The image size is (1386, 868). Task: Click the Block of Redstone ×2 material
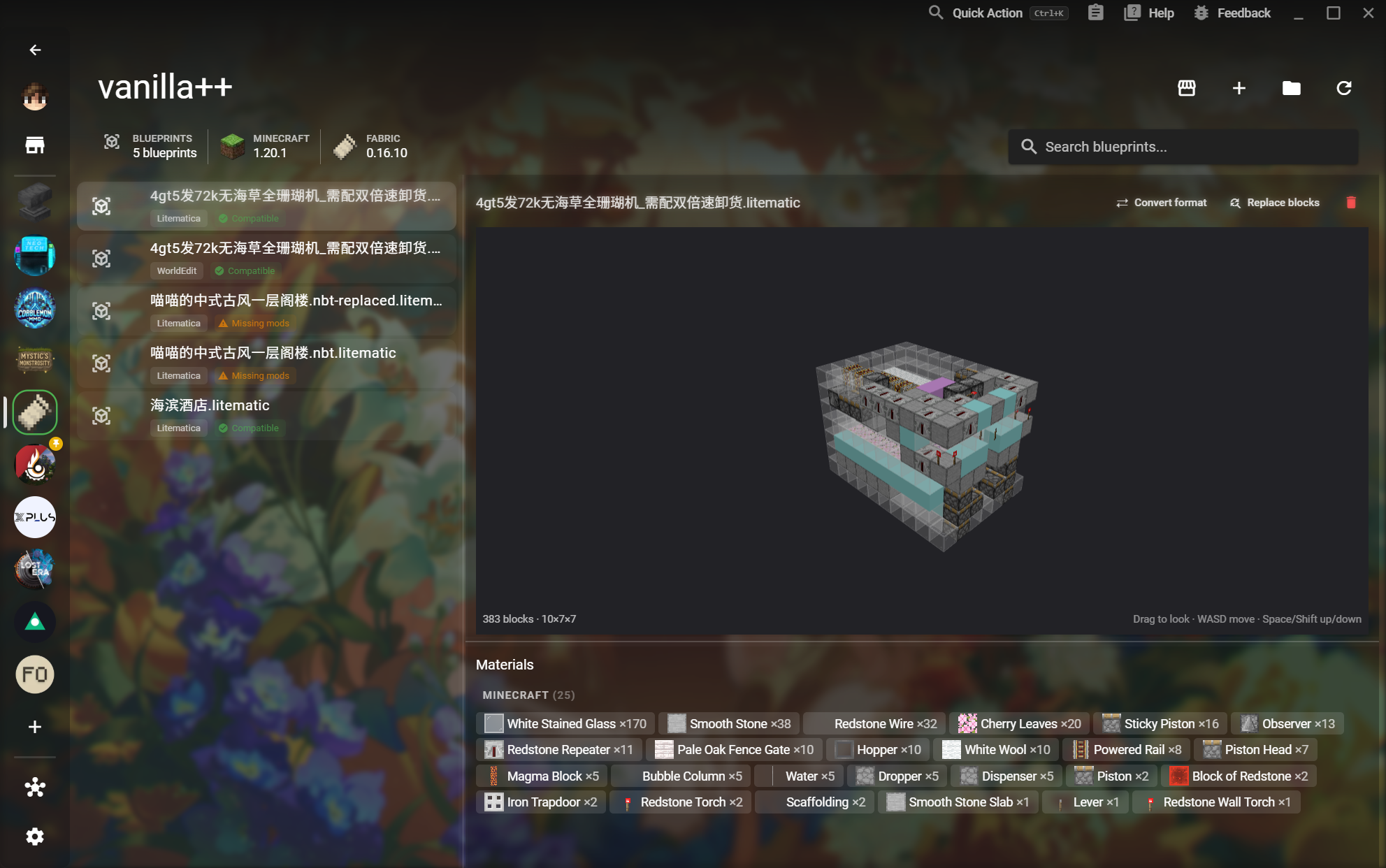coord(1239,776)
